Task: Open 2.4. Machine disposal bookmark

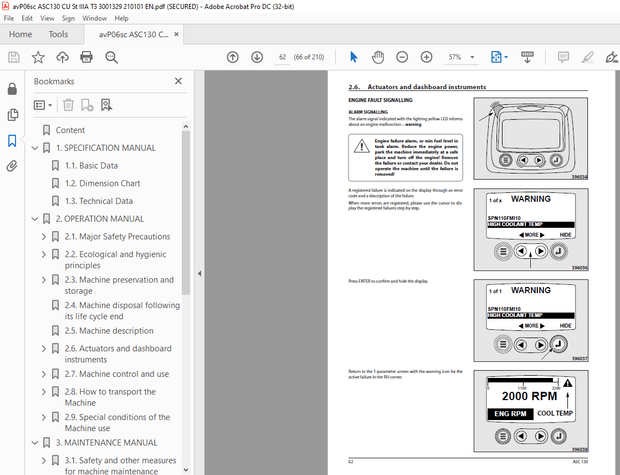Action: [122, 311]
